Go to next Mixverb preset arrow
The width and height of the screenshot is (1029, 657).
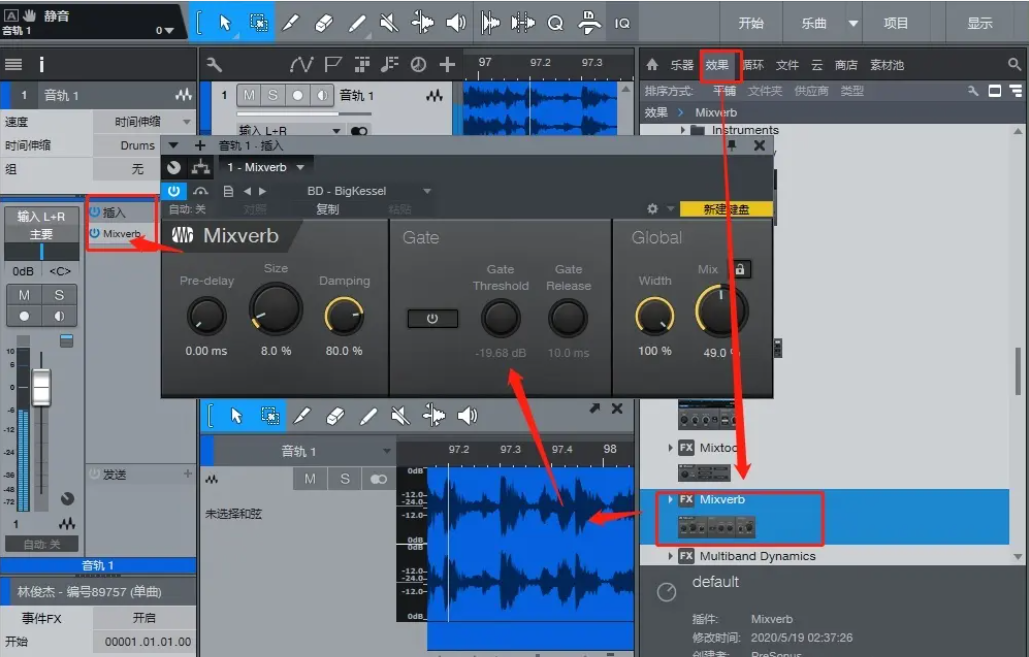262,191
